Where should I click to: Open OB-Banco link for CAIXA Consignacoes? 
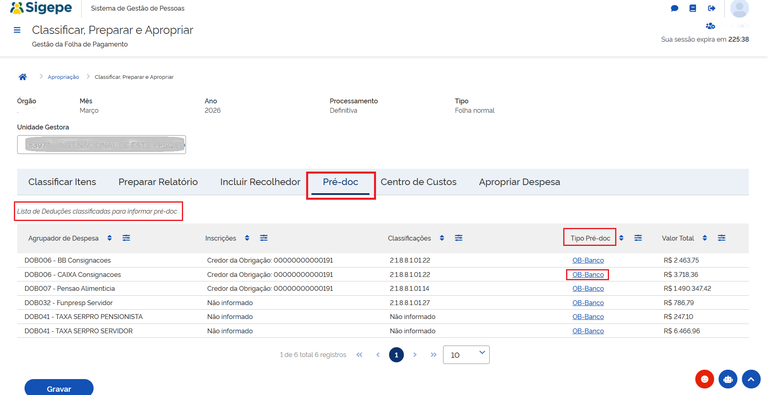(588, 274)
